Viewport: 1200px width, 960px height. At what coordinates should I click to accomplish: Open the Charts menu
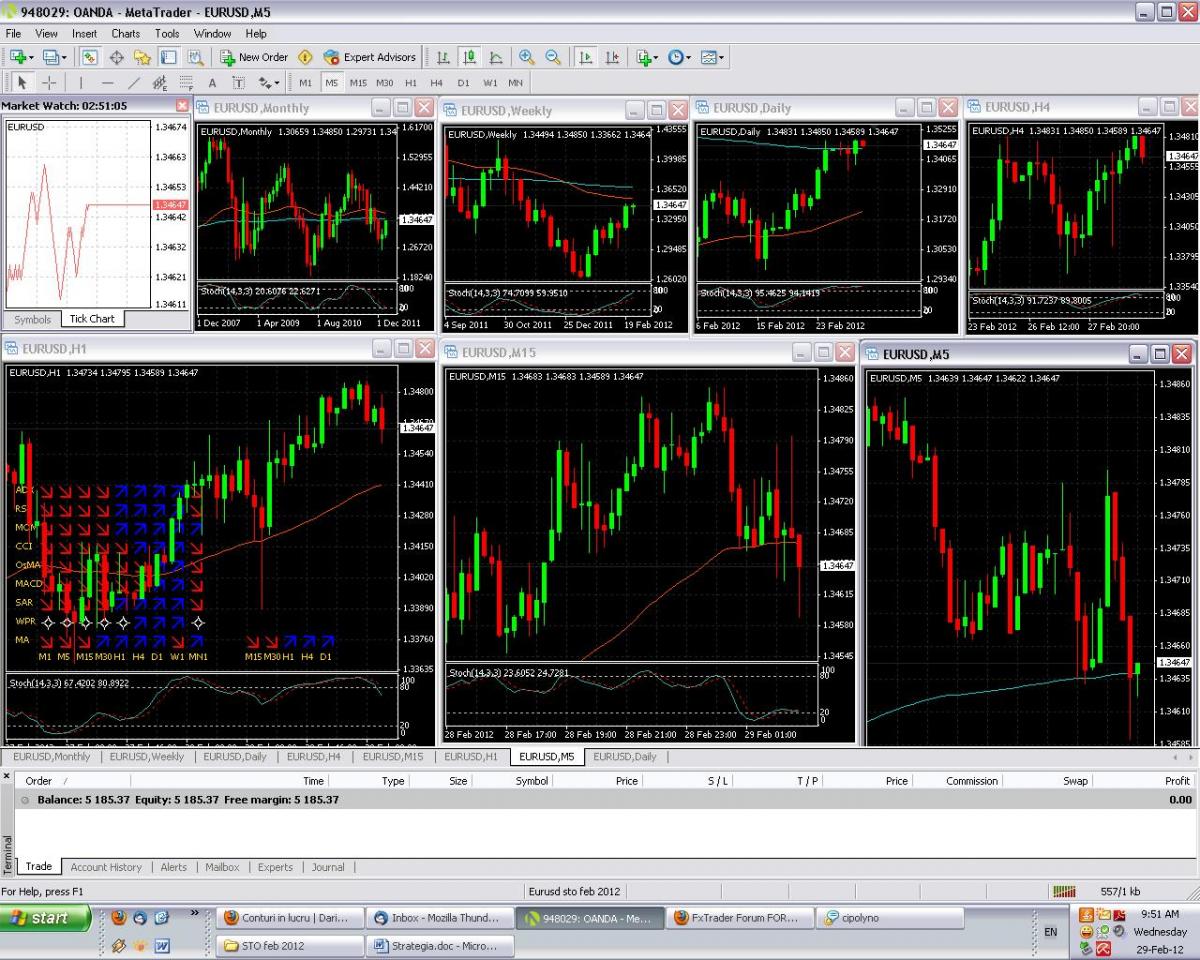[x=125, y=33]
